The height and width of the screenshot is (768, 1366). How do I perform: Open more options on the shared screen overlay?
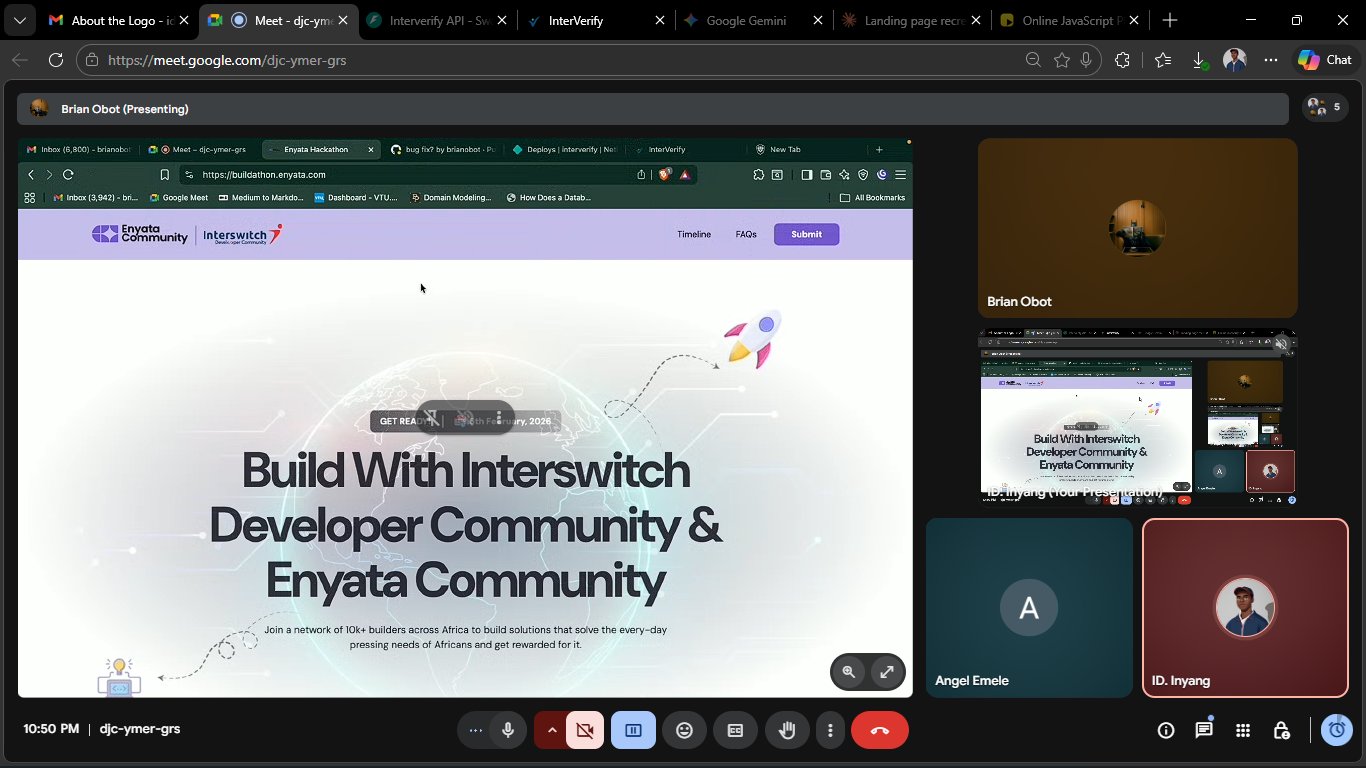coord(498,417)
